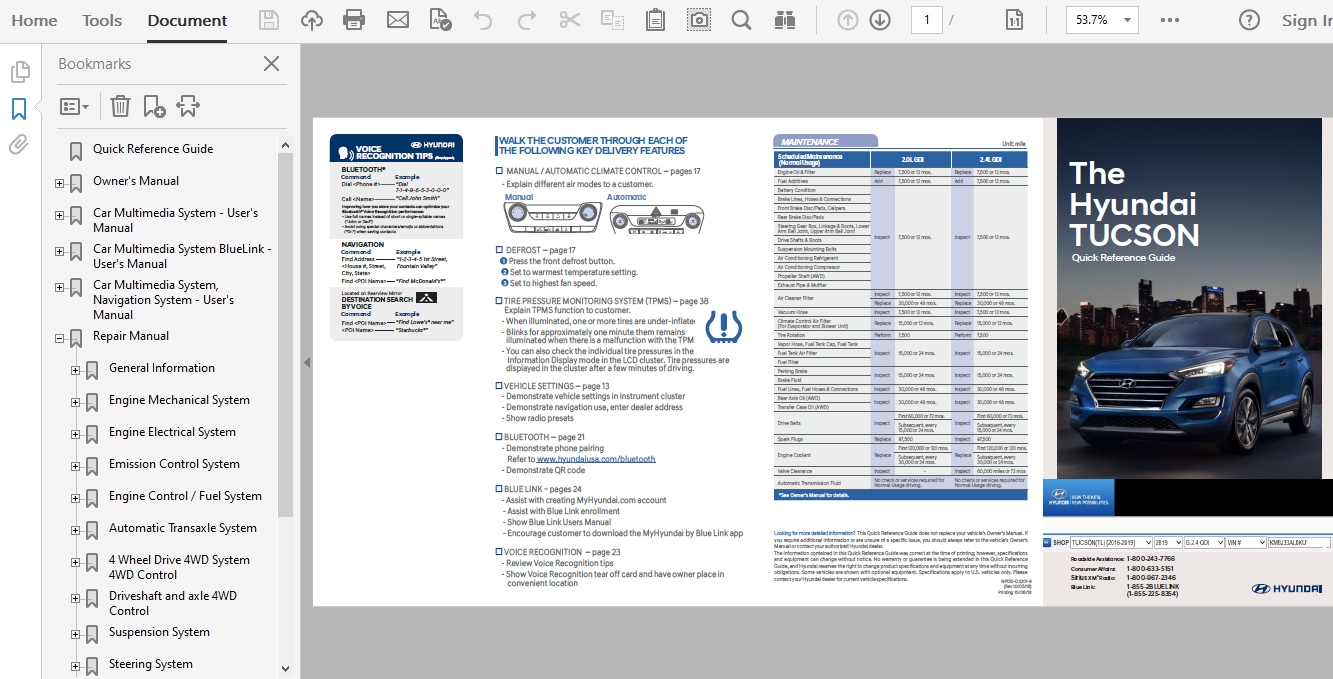This screenshot has height=679, width=1333.
Task: Open the www.hyundaiusa.com/bluetooth link
Action: click(596, 459)
